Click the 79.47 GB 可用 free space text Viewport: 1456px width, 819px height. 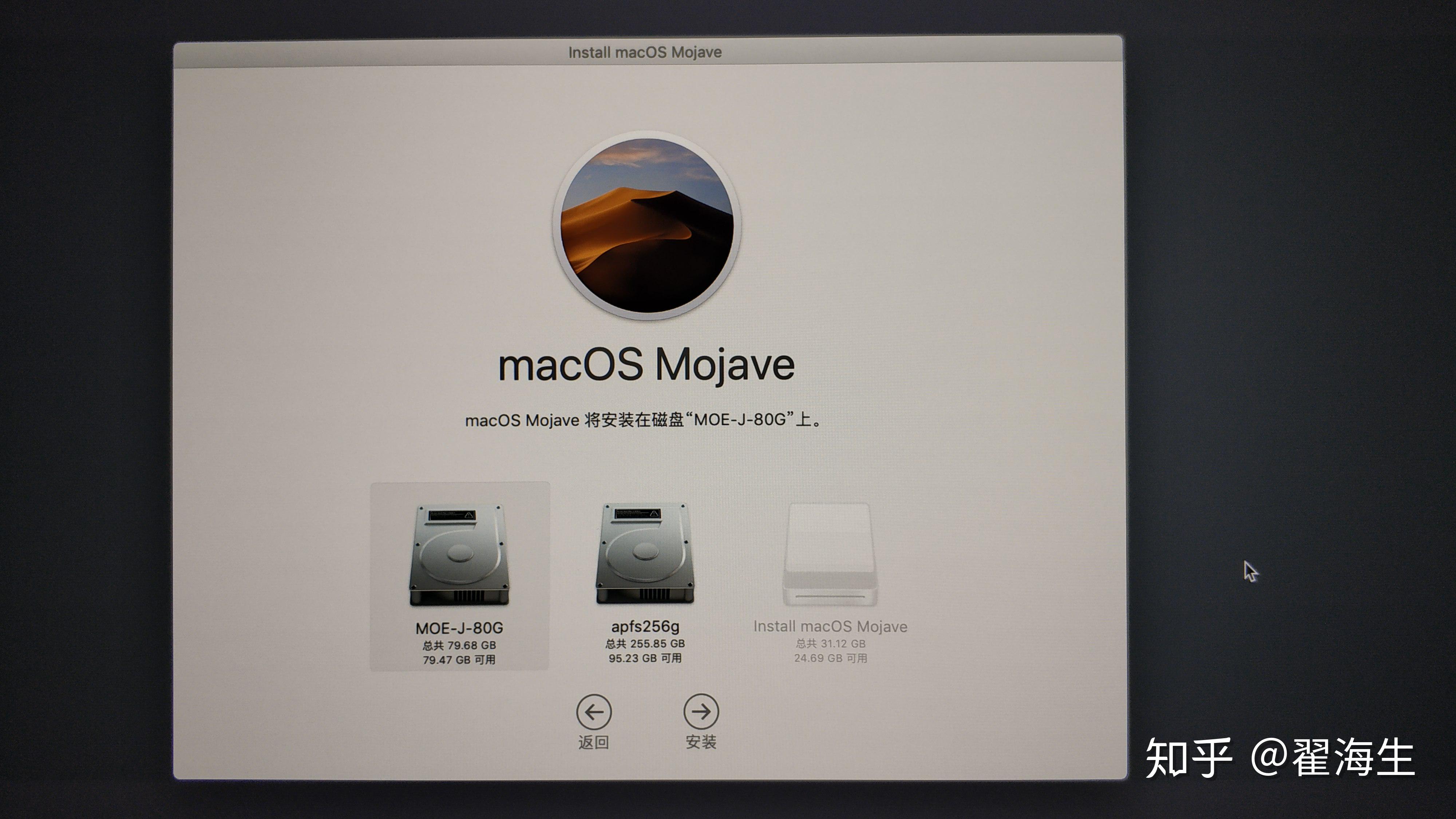459,660
